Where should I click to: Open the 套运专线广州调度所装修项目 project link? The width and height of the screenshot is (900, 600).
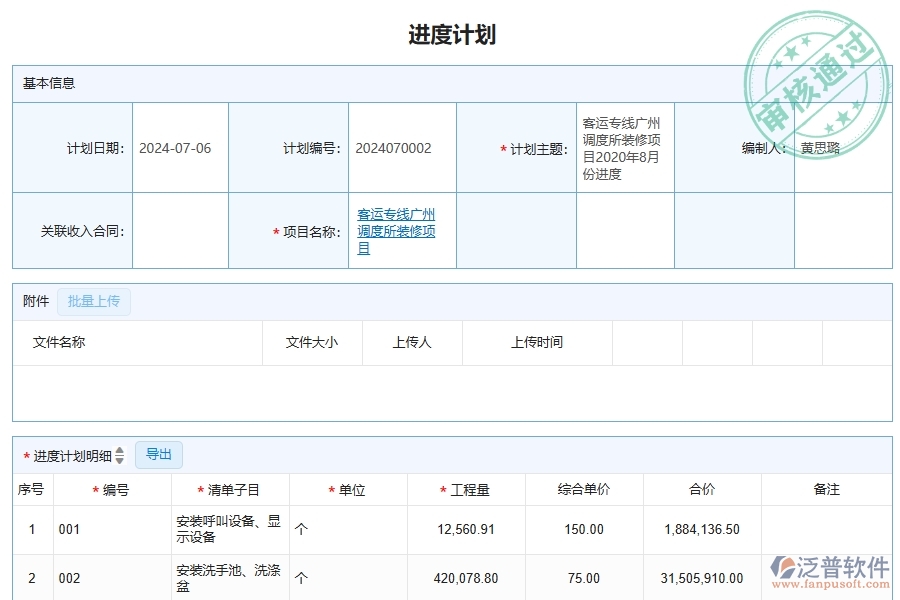coord(399,230)
